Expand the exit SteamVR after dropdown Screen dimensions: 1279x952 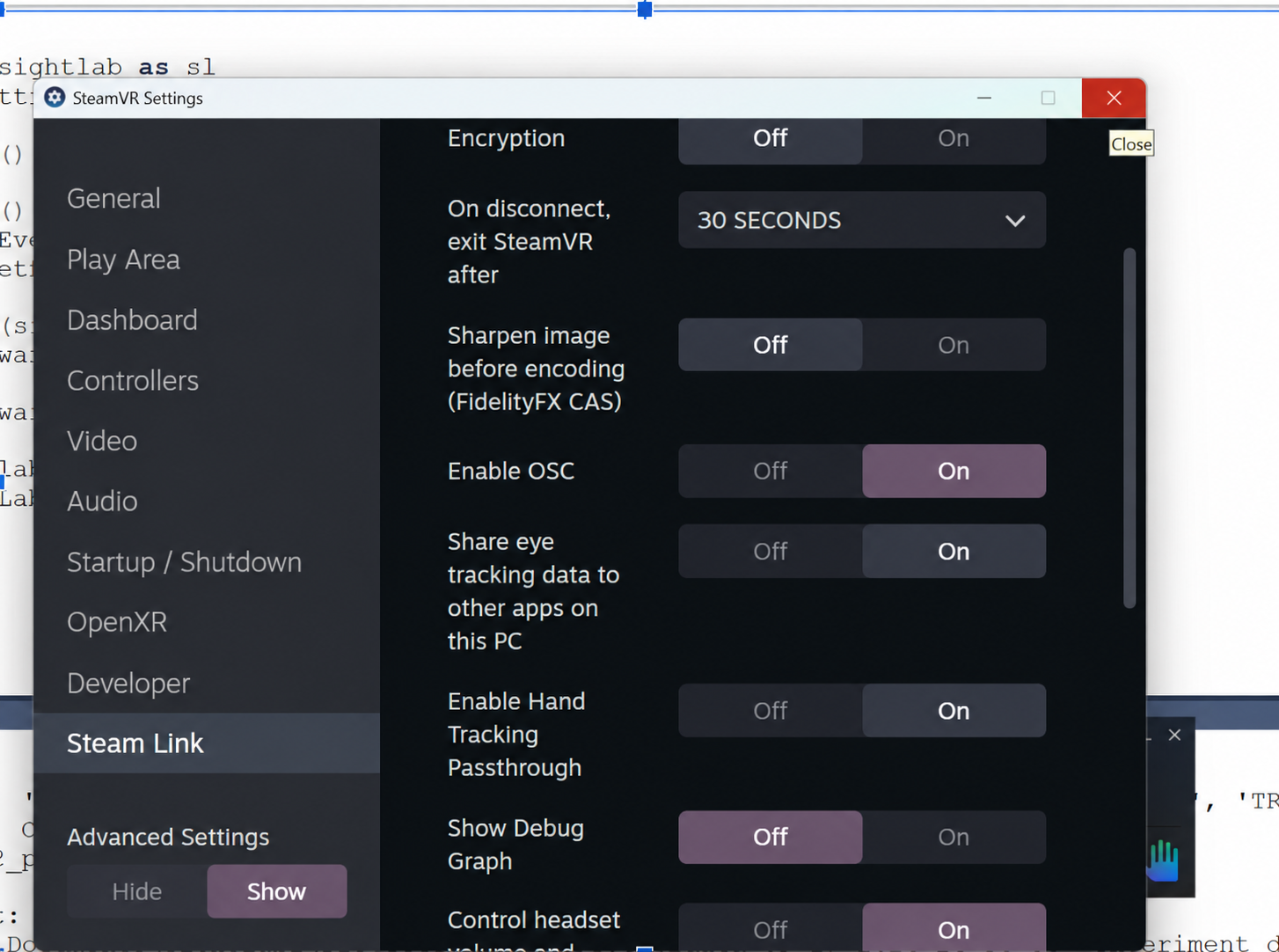pos(862,220)
